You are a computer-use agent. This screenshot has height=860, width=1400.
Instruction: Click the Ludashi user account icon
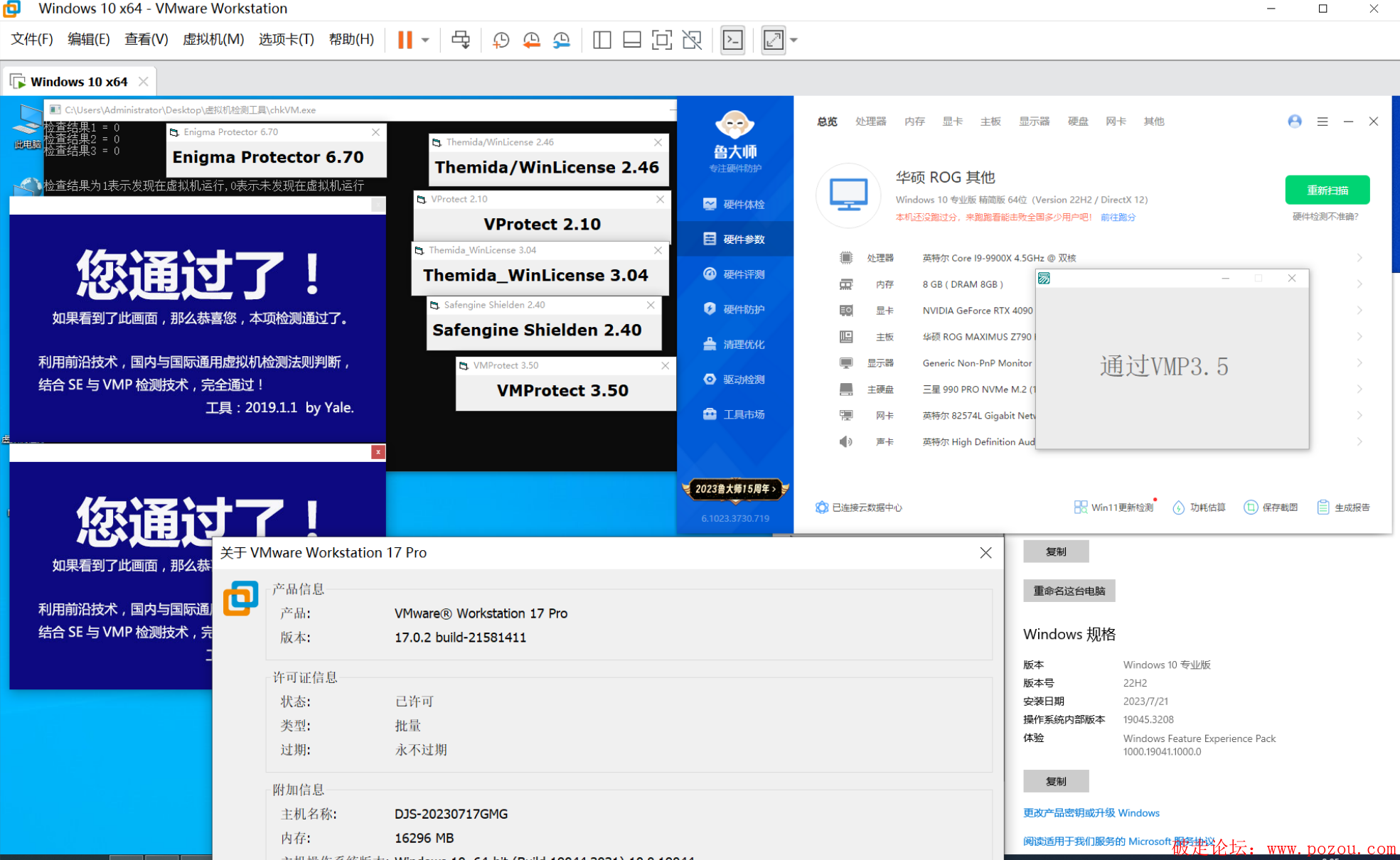[1295, 122]
